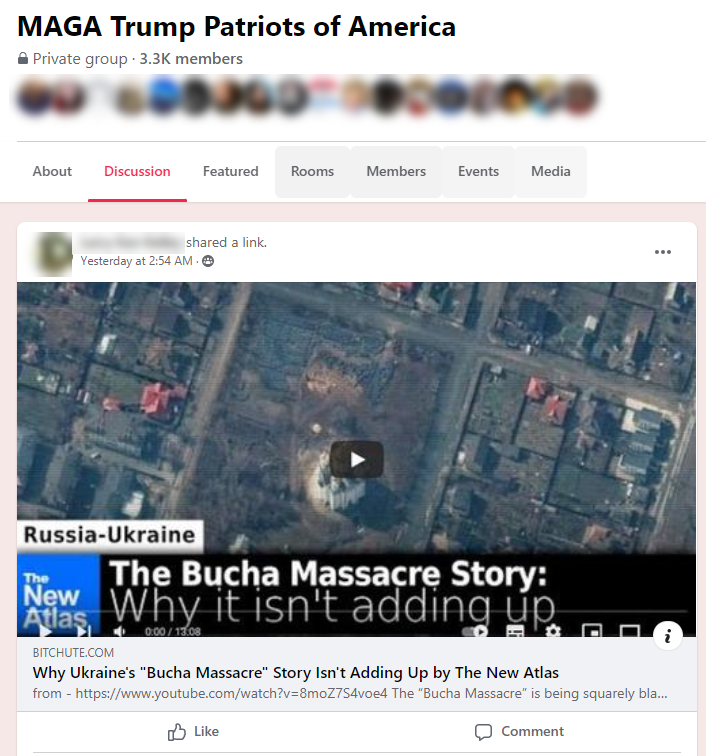This screenshot has width=706, height=756.
Task: Click the subtitles icon in video bar
Action: point(515,631)
